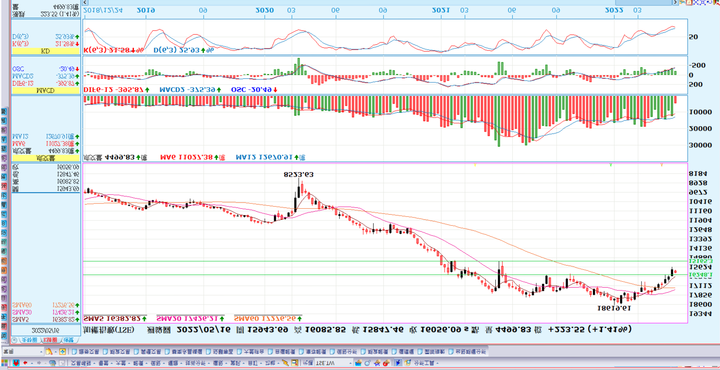Open the TSE.TW symbol combo box
The height and width of the screenshot is (370, 720).
pos(334,363)
